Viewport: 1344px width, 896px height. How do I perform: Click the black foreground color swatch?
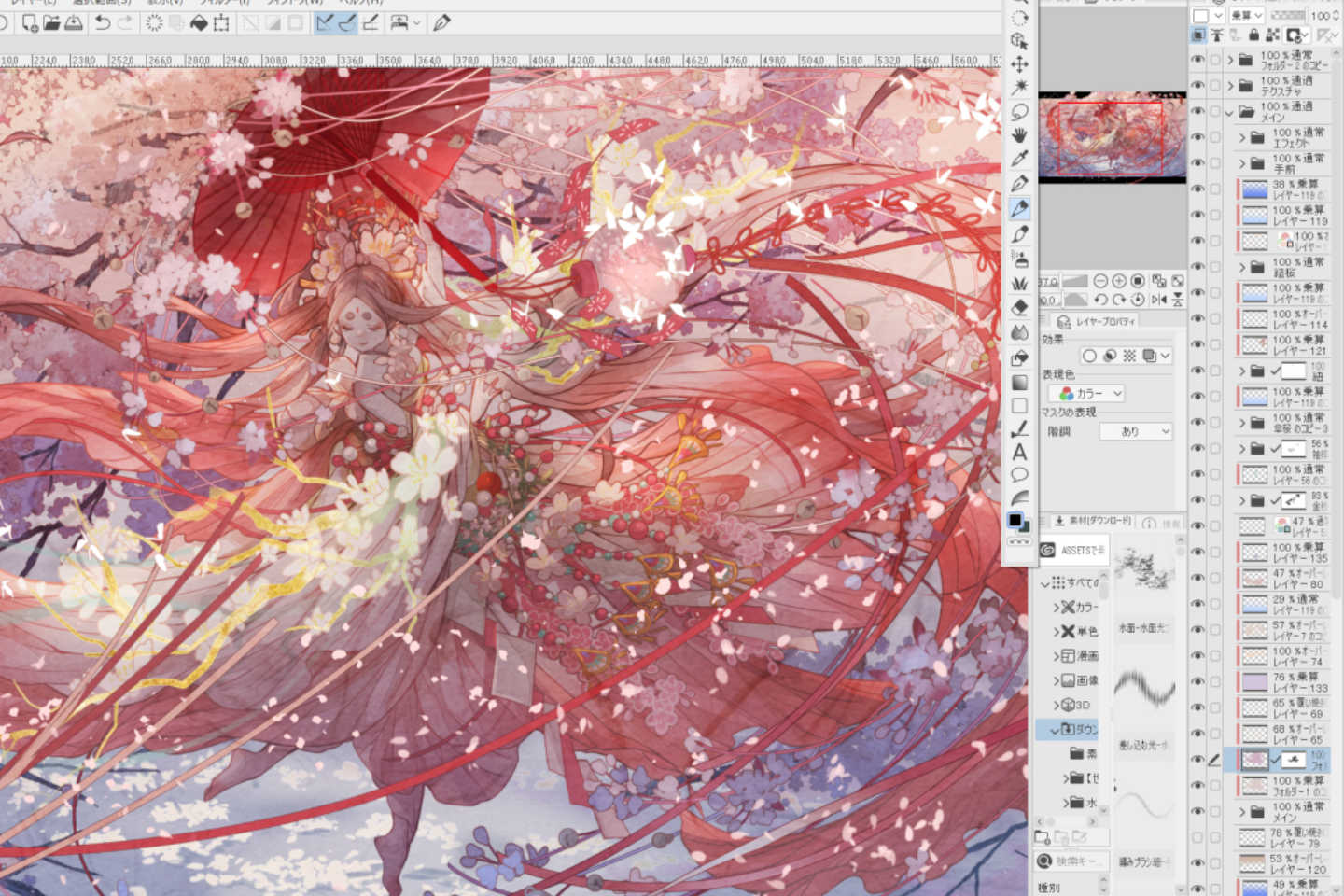[1015, 521]
